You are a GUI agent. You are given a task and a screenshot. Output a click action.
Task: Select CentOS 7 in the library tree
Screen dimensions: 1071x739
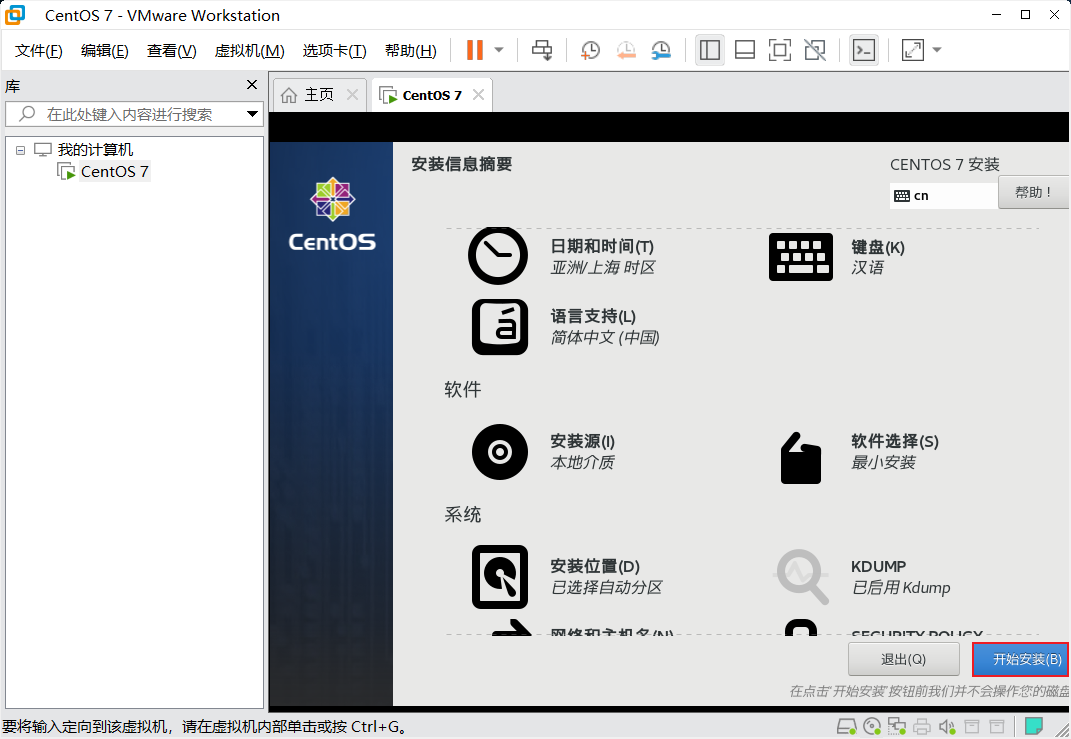pos(114,171)
